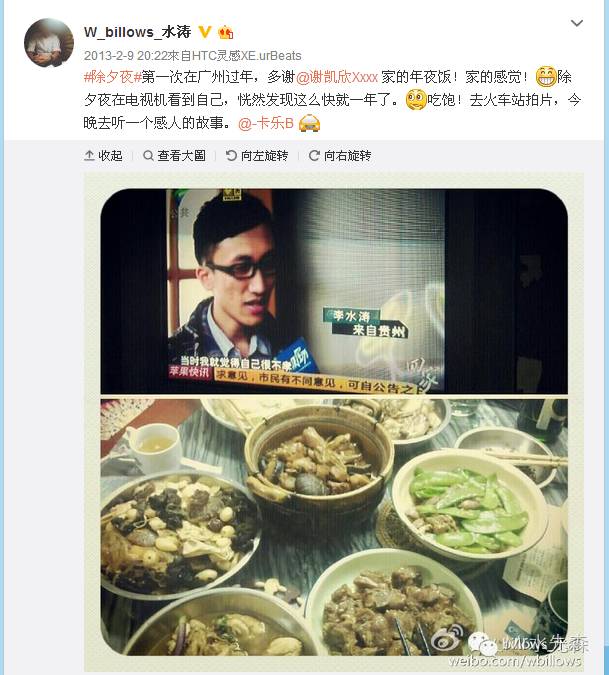Rotate the image right with 向右旋转

pos(340,155)
